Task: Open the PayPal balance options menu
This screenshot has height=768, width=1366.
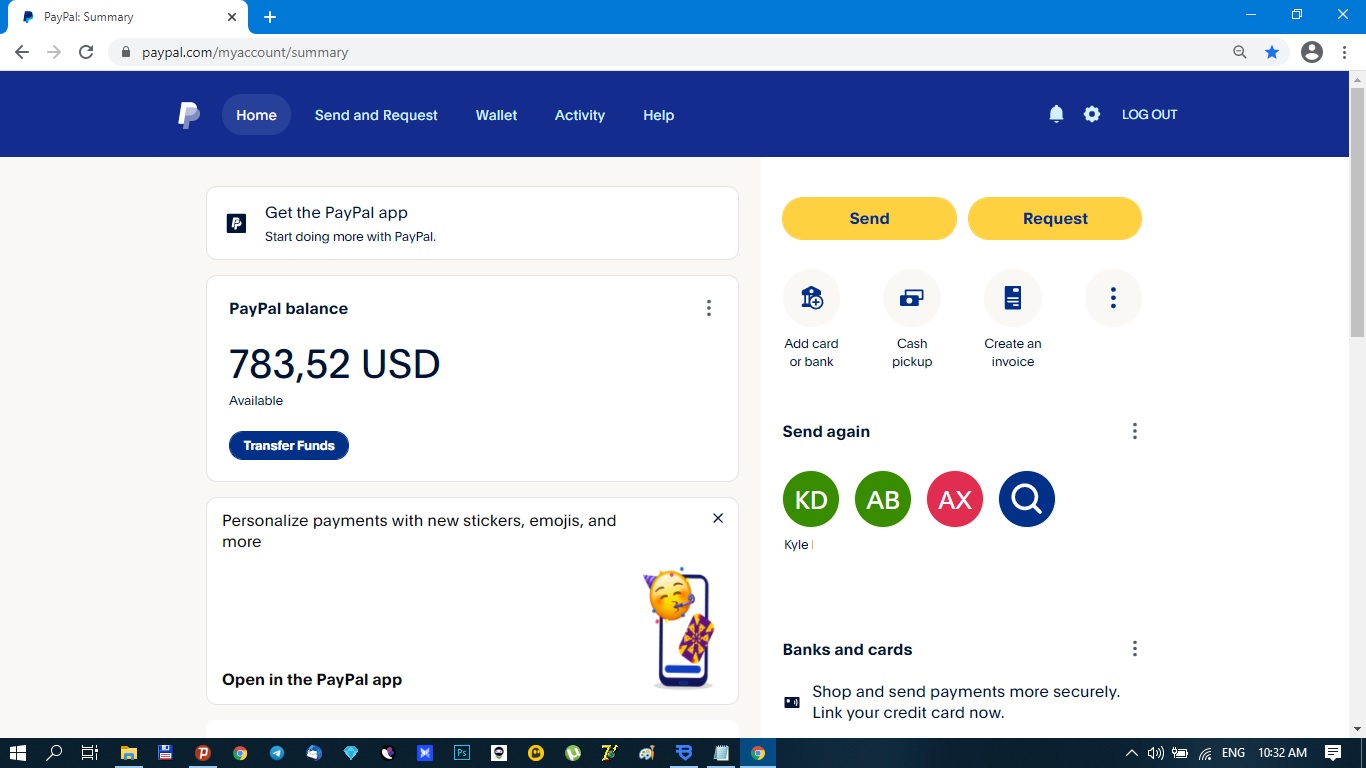Action: tap(709, 308)
